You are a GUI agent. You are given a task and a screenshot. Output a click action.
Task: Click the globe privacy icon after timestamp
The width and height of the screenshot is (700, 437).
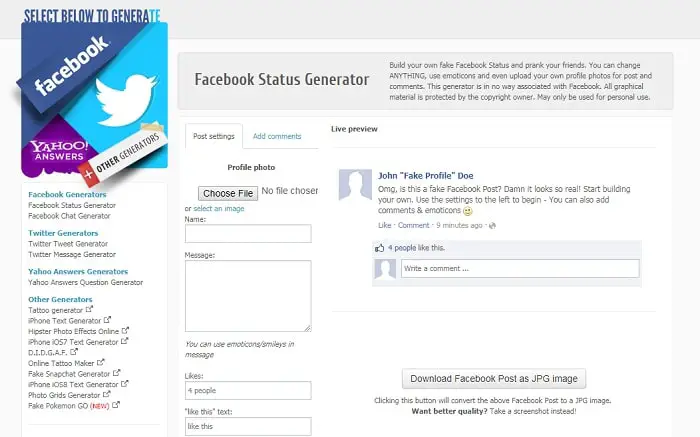click(492, 226)
